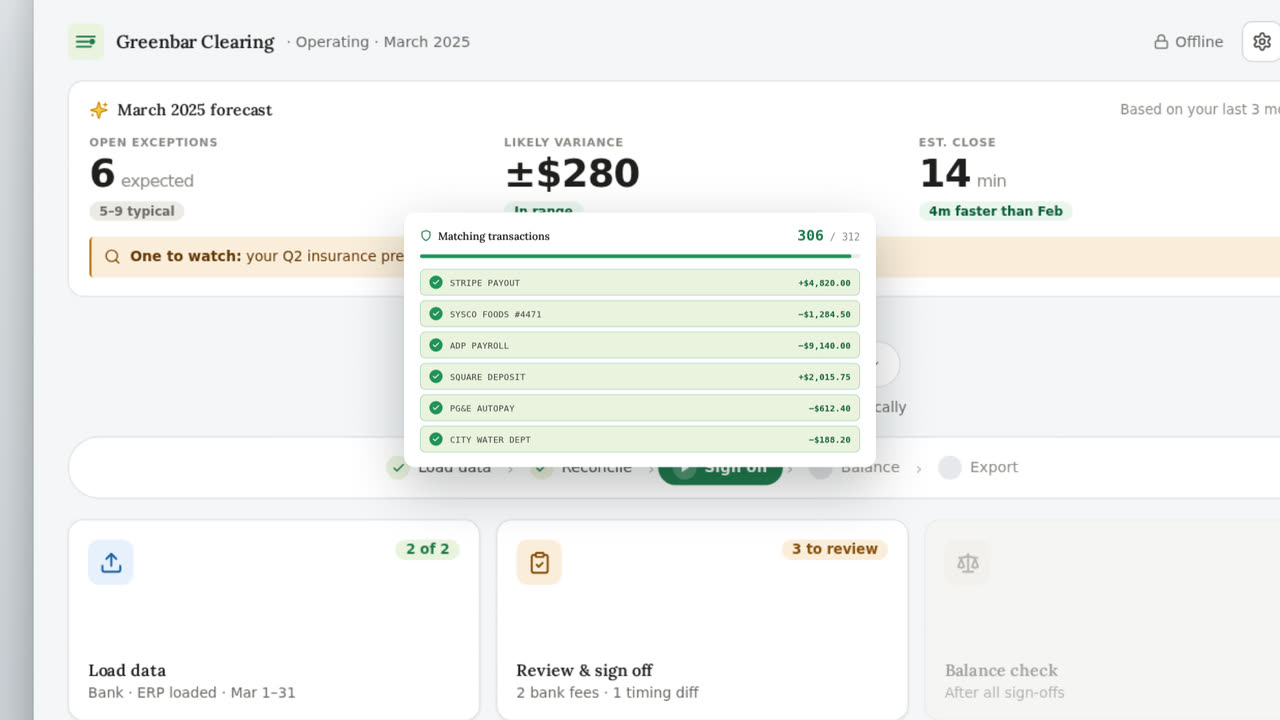Click the +$4,820.00 amount

[824, 283]
